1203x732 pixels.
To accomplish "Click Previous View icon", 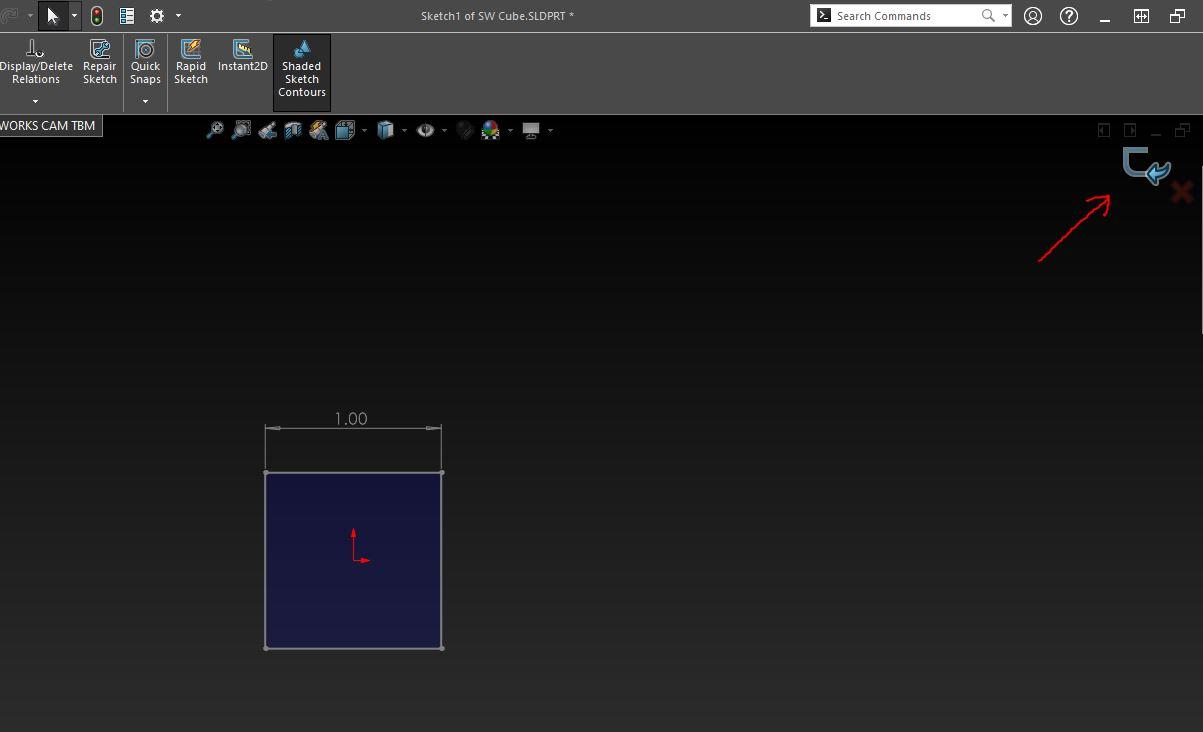I will pos(267,130).
